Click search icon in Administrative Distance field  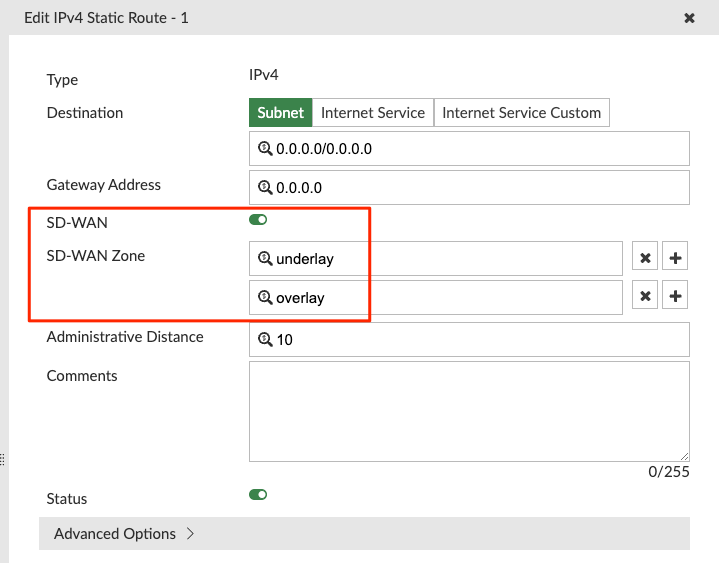click(x=265, y=339)
